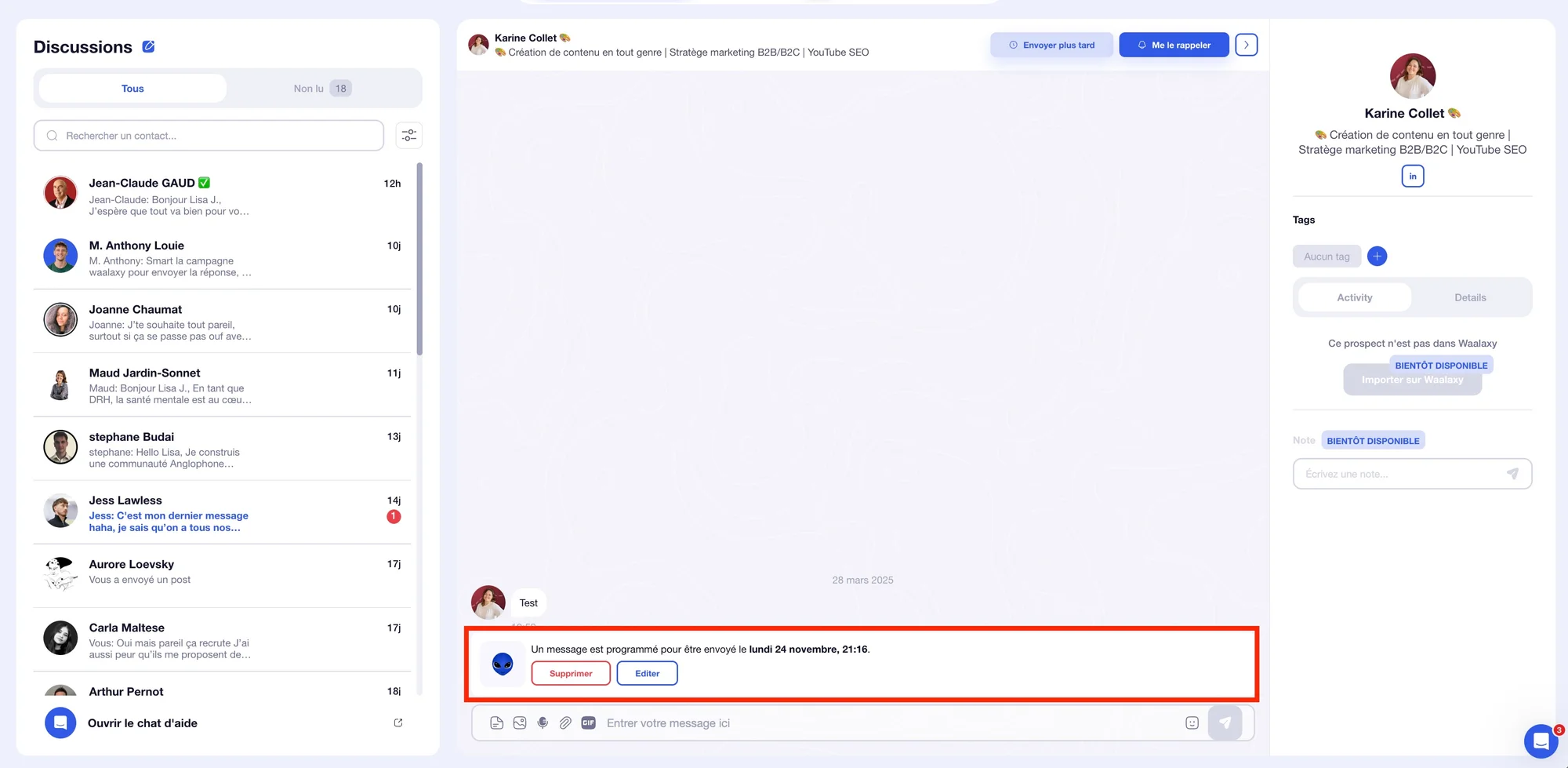
Task: Collapse the profile side panel chevron
Action: [x=1247, y=45]
